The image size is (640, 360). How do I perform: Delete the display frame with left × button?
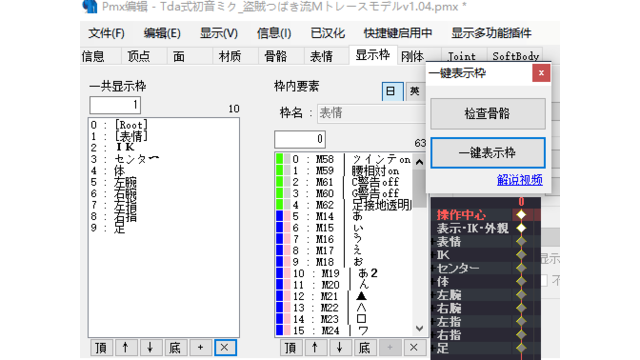[x=225, y=348]
